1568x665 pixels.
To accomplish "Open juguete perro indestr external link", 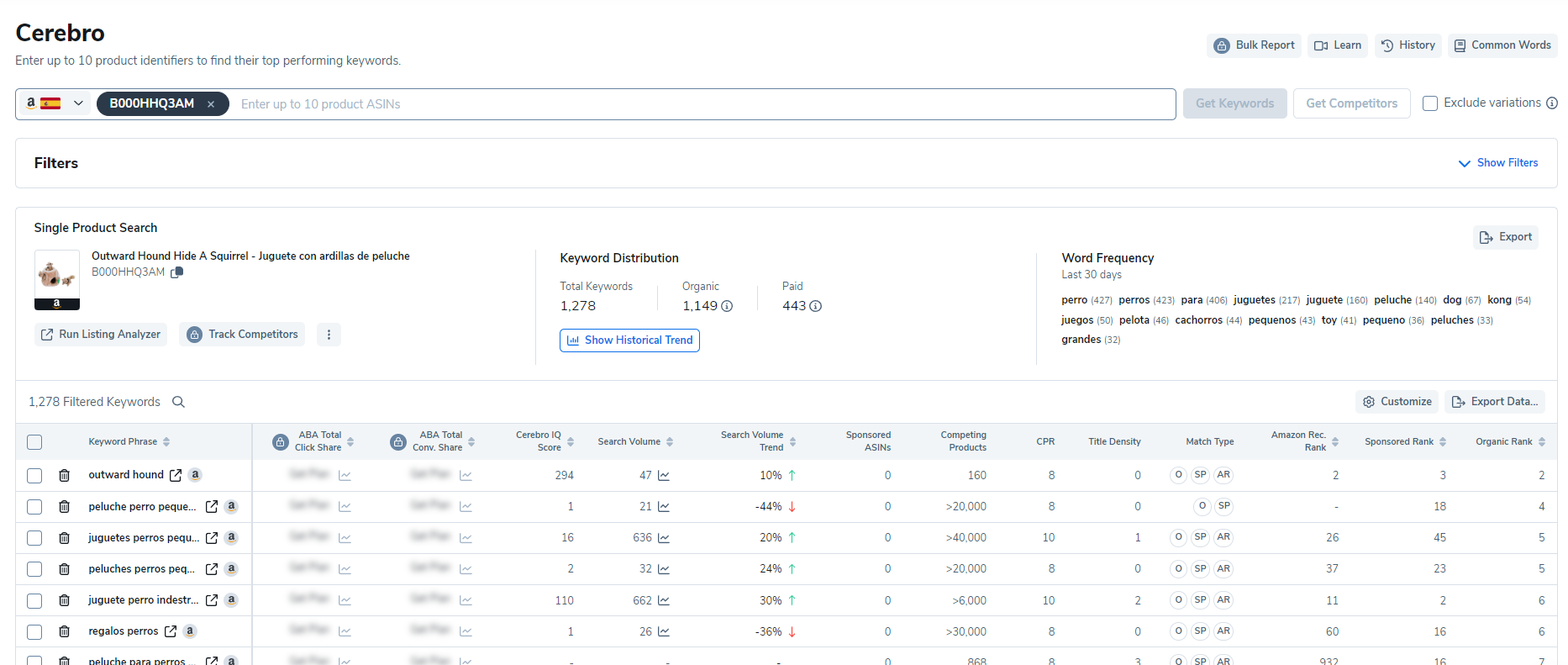I will 212,601.
